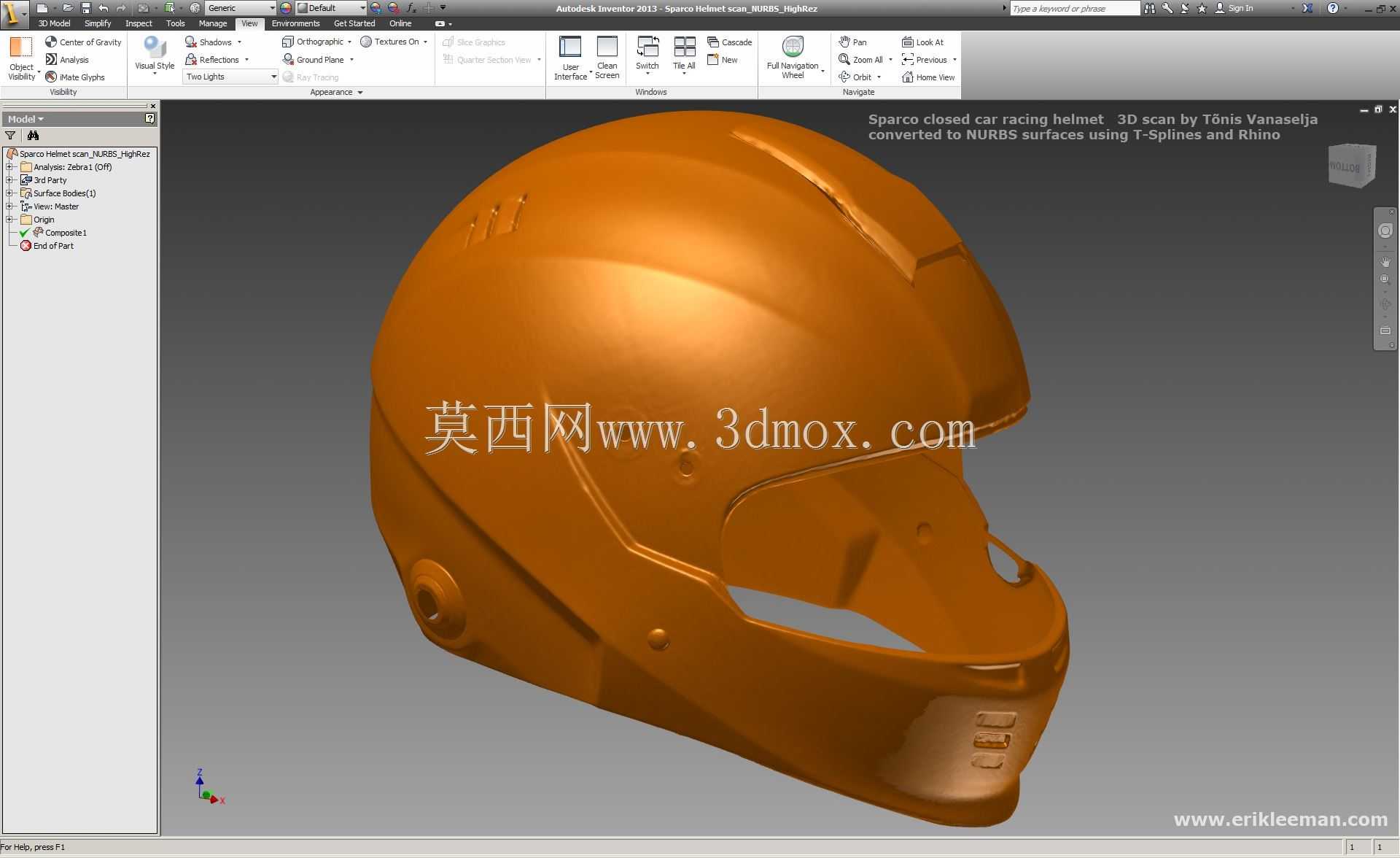
Task: Expand the Appearance panel dropdown
Action: (360, 93)
